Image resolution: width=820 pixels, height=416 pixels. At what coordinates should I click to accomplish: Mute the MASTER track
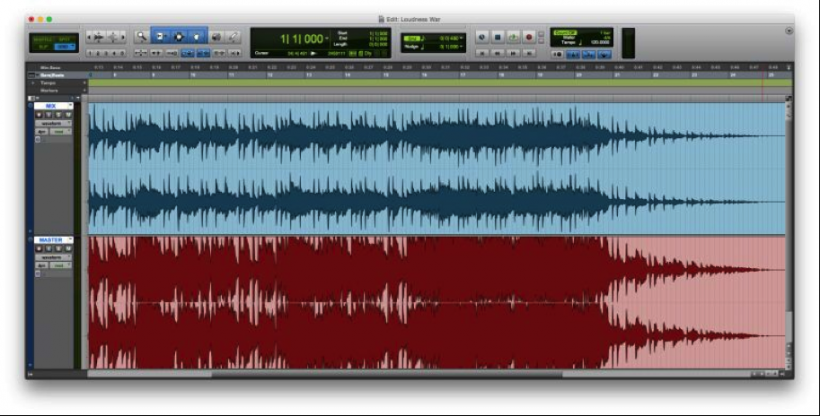tap(68, 249)
